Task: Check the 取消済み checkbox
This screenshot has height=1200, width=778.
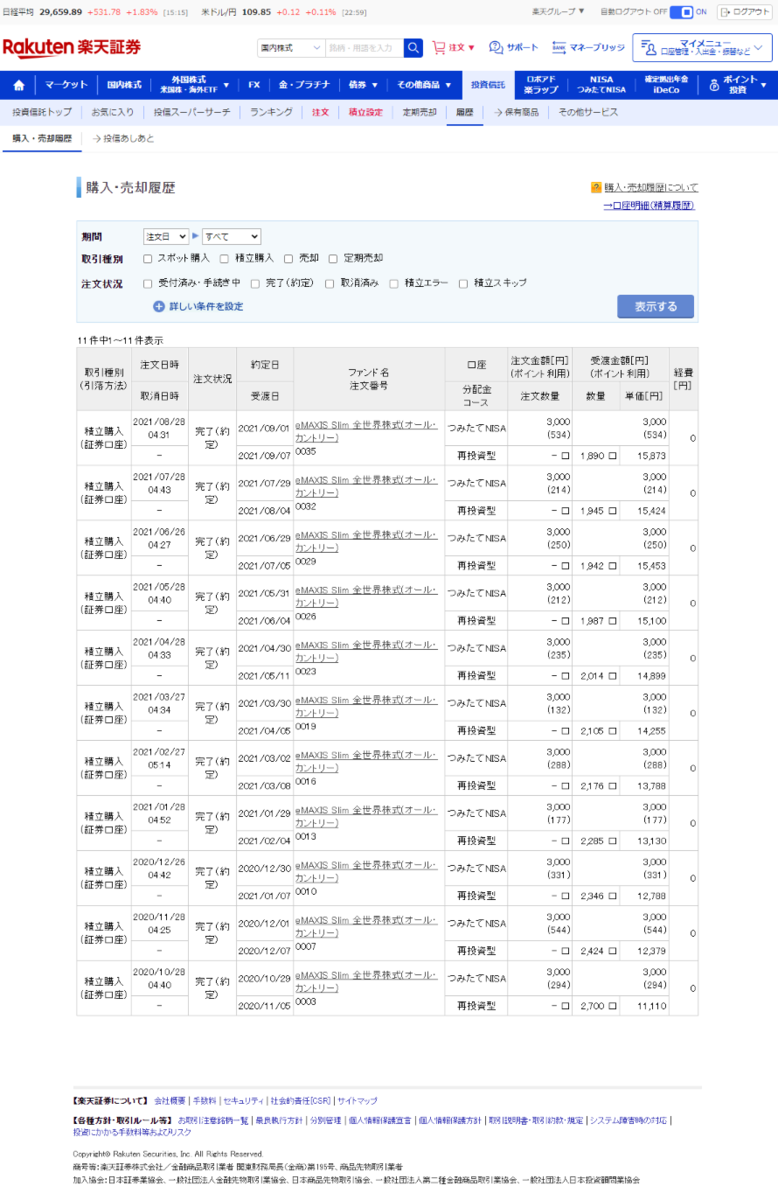Action: (330, 283)
